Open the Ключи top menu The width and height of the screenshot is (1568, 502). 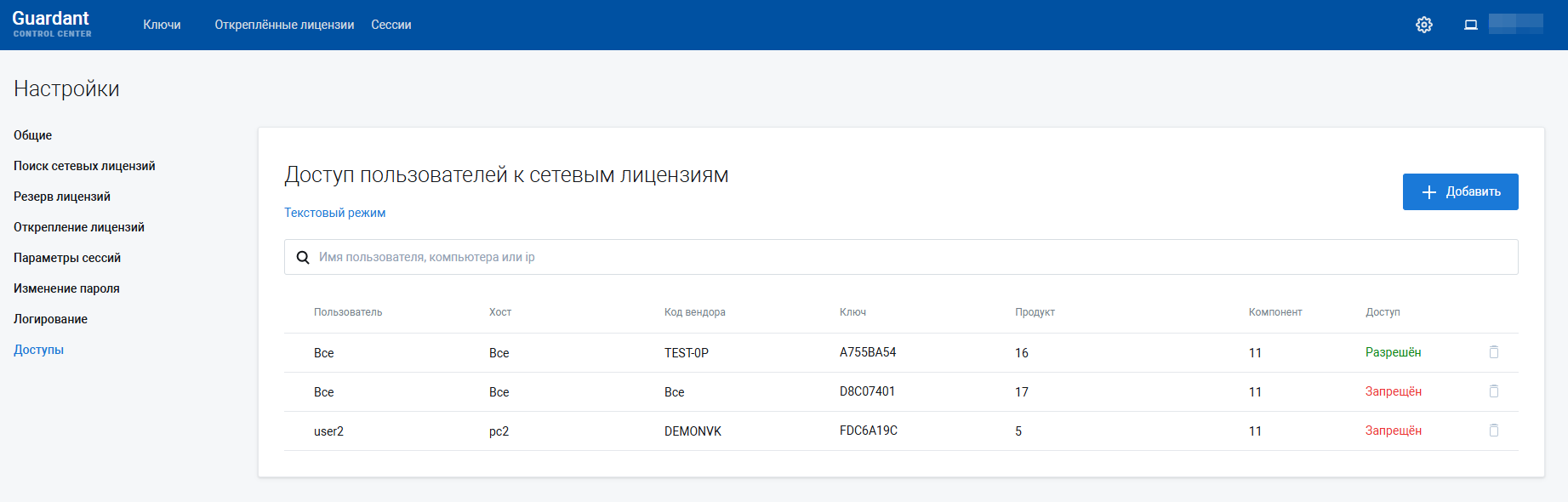(162, 25)
